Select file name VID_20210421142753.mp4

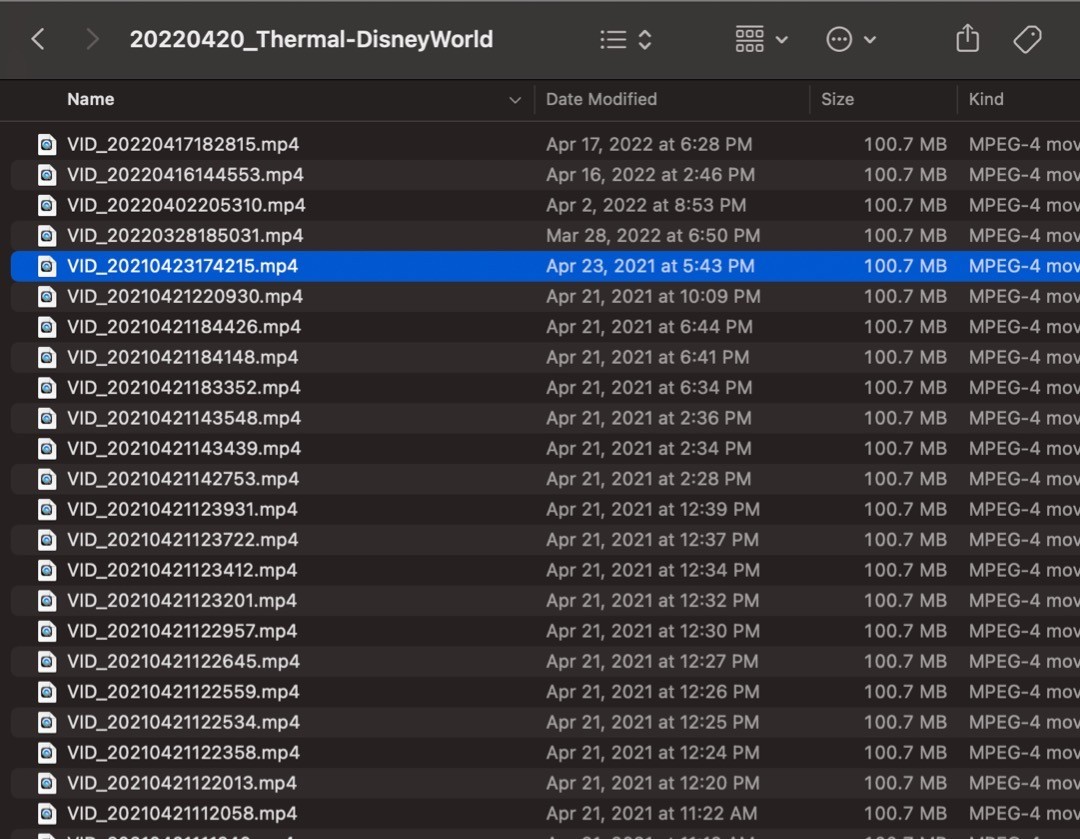point(183,479)
